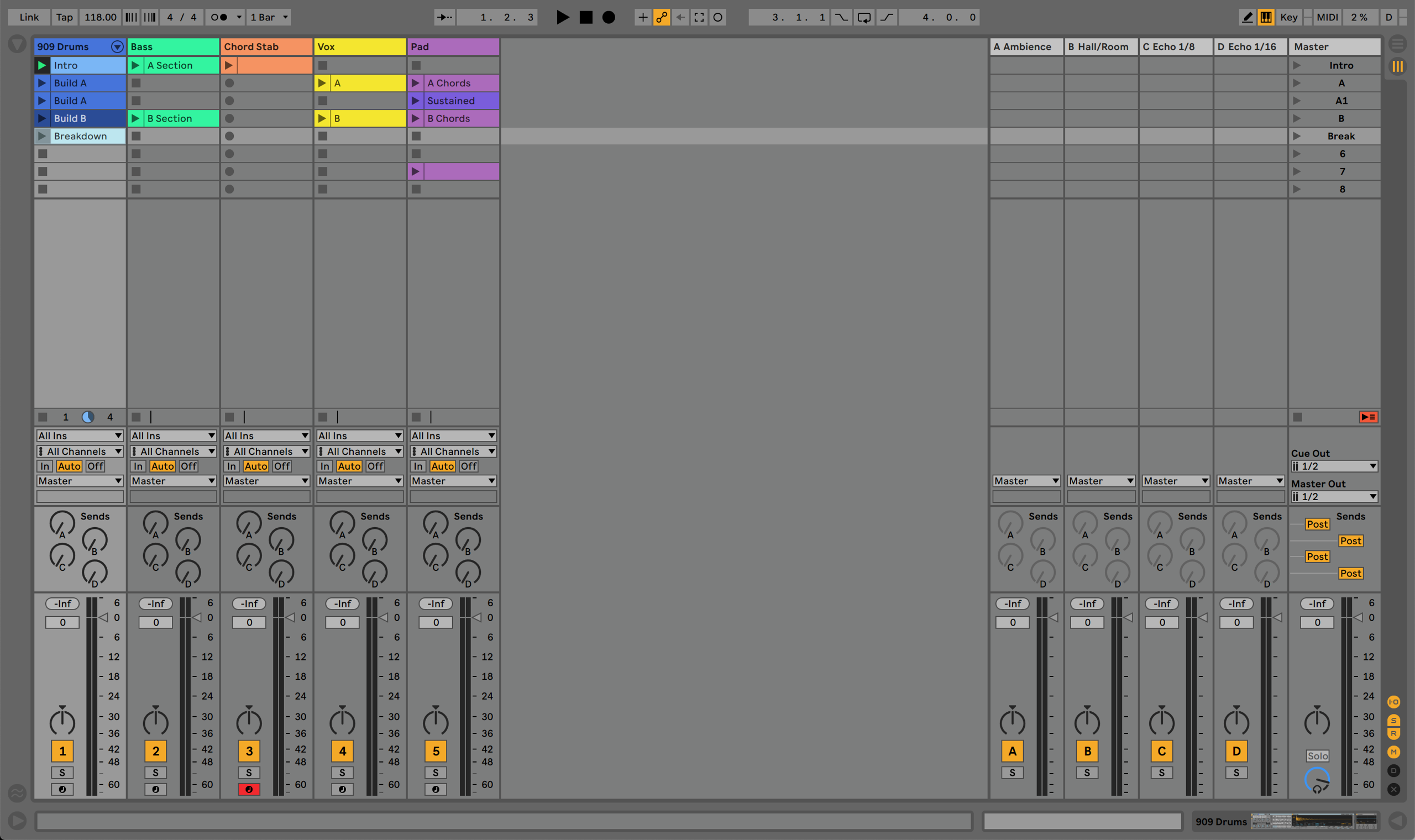Click the Link button
Image resolution: width=1415 pixels, height=840 pixels.
coord(29,17)
